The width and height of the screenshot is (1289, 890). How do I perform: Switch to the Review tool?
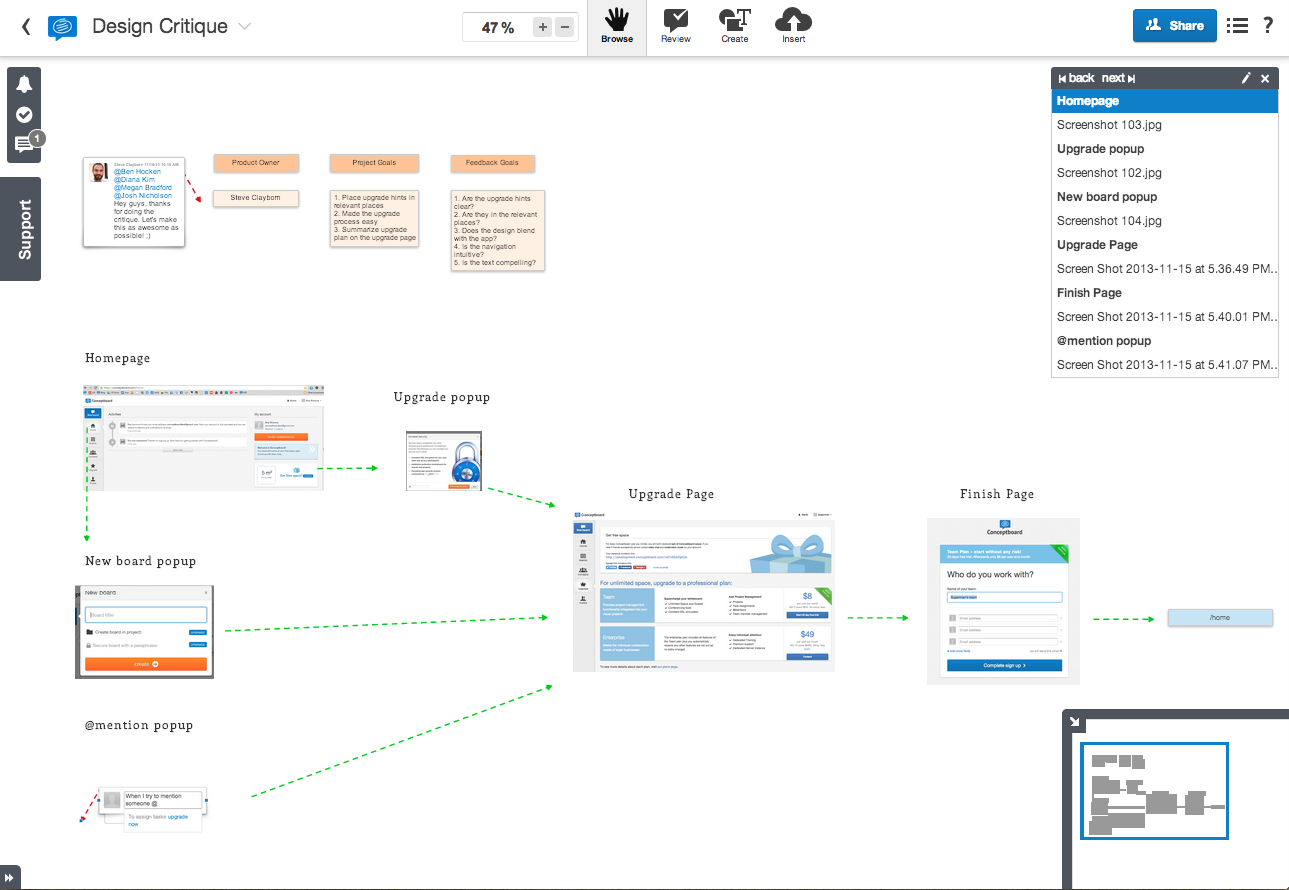pos(676,27)
